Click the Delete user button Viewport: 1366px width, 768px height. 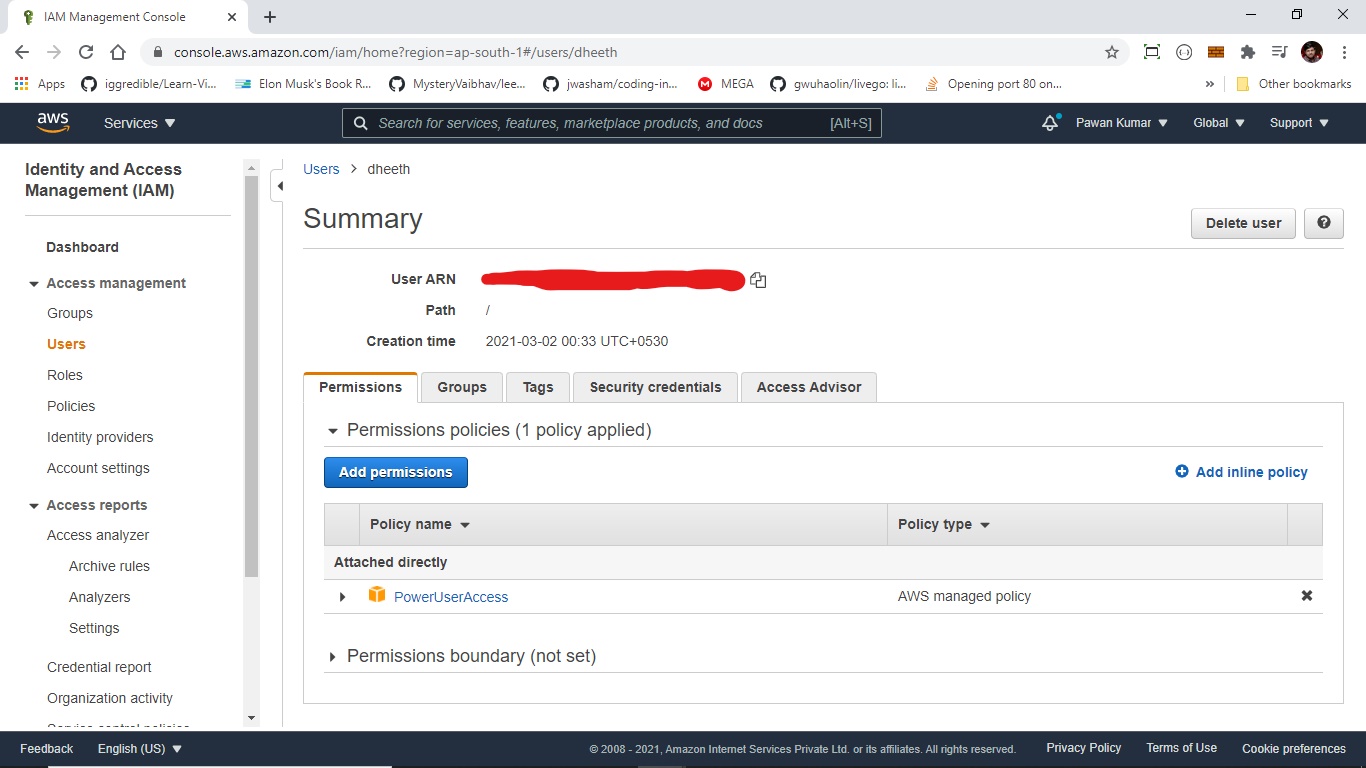[x=1243, y=223]
